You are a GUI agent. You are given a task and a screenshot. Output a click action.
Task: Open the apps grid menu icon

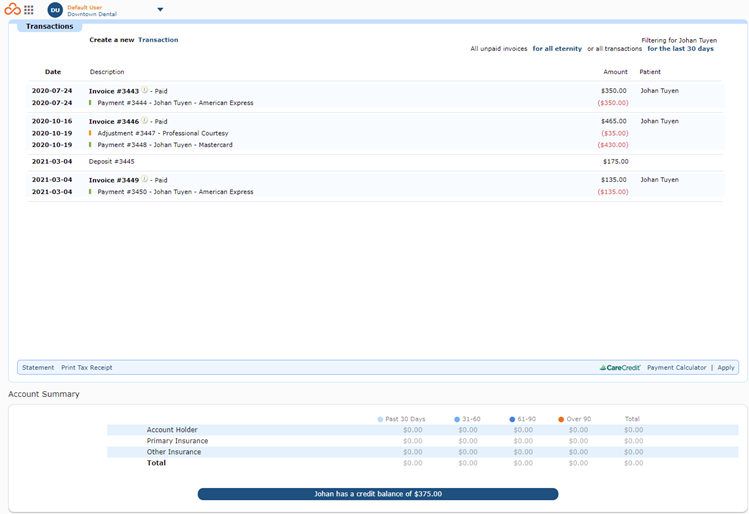pos(29,10)
